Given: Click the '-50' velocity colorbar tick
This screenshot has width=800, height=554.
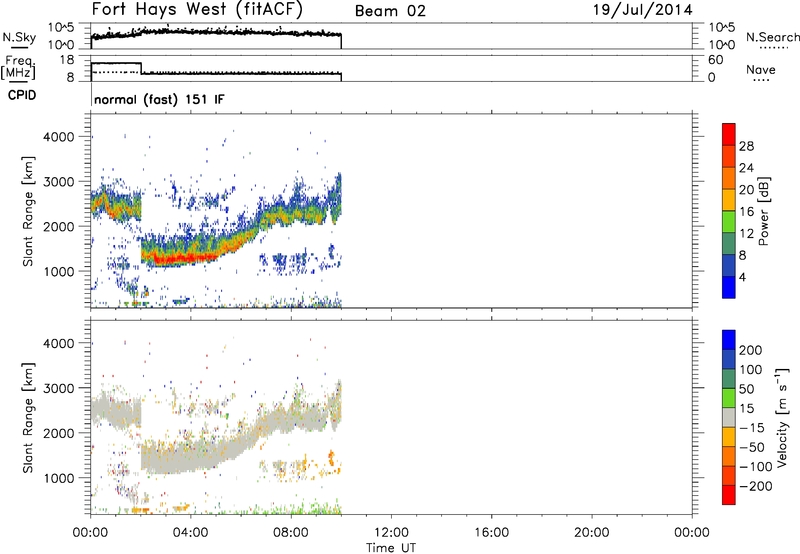Looking at the screenshot, I should [753, 447].
